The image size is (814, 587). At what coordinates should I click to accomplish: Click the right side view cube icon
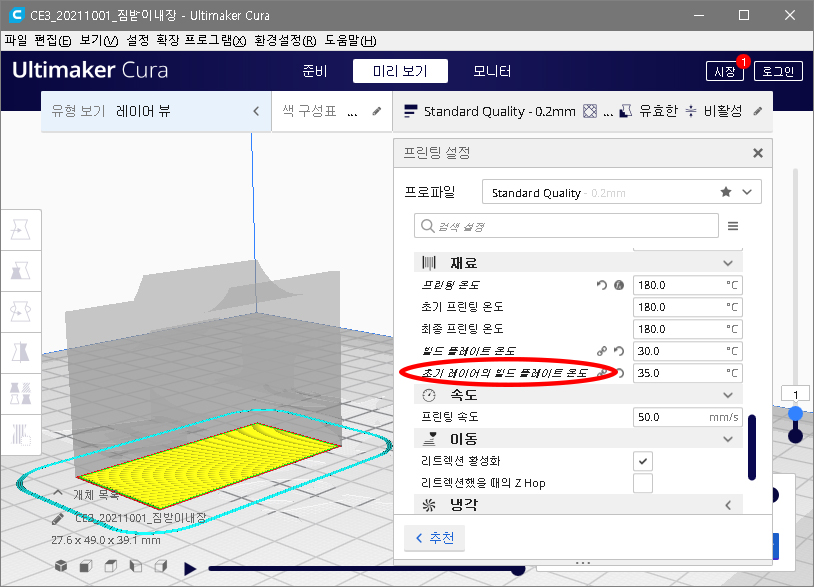pos(161,566)
